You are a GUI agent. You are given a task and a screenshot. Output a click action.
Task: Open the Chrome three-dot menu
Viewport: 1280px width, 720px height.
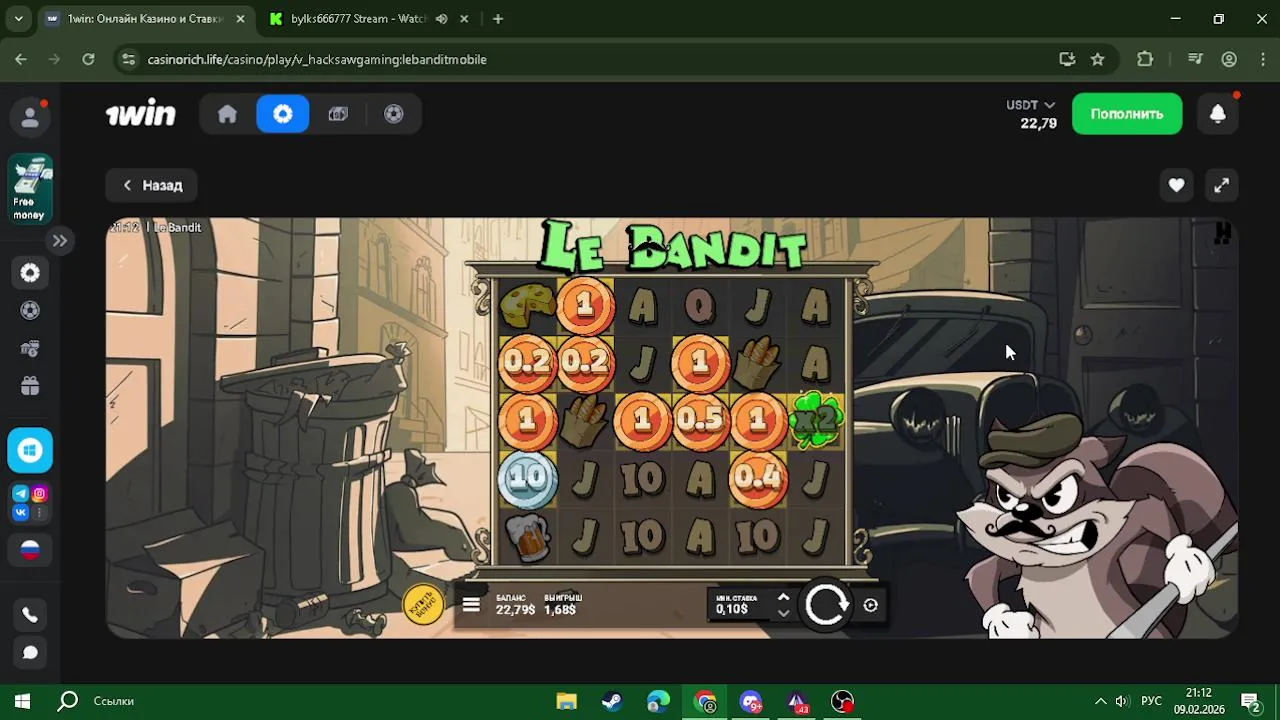point(1262,59)
